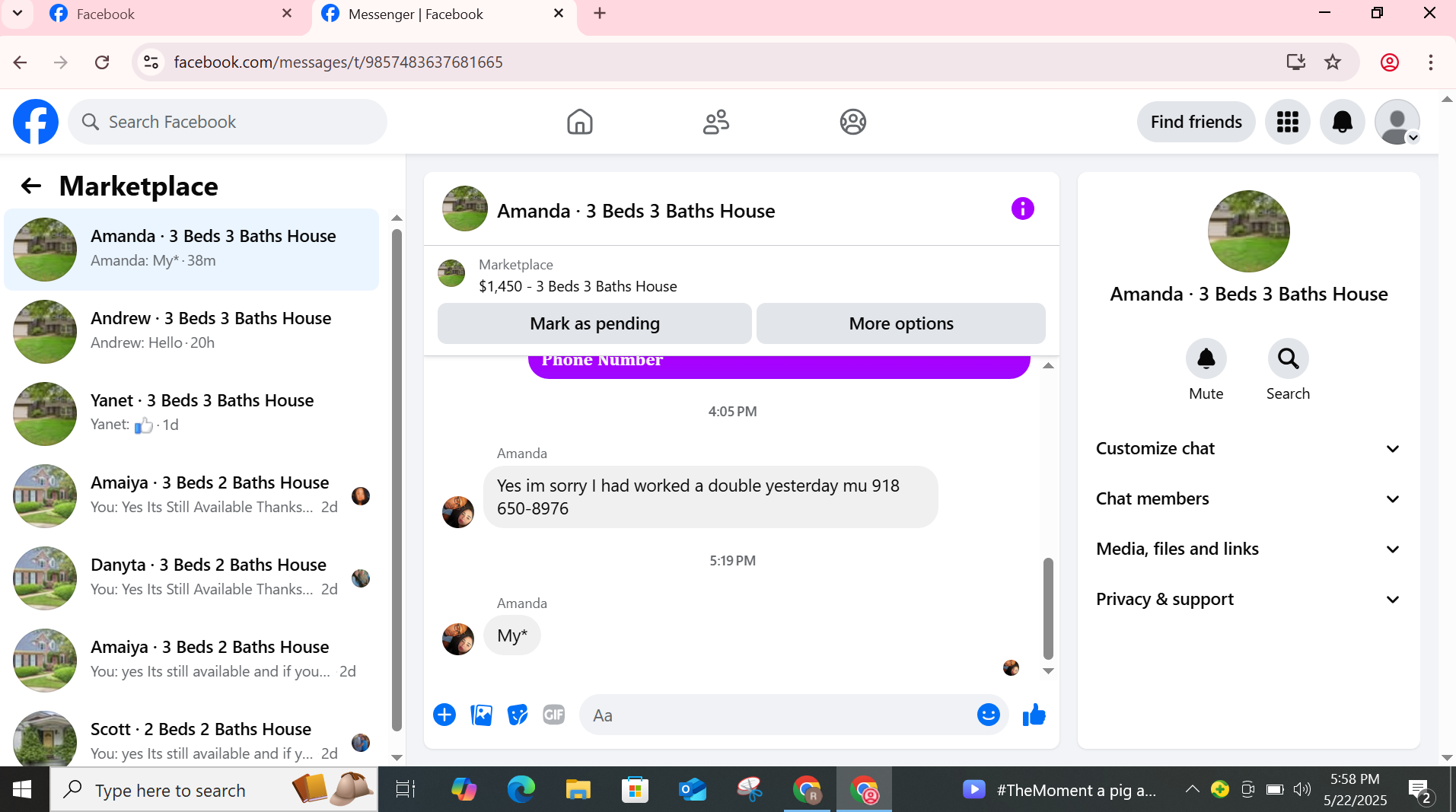This screenshot has height=812, width=1456.
Task: Open the $1,450 Marketplace listing link
Action: pyautogui.click(x=578, y=286)
